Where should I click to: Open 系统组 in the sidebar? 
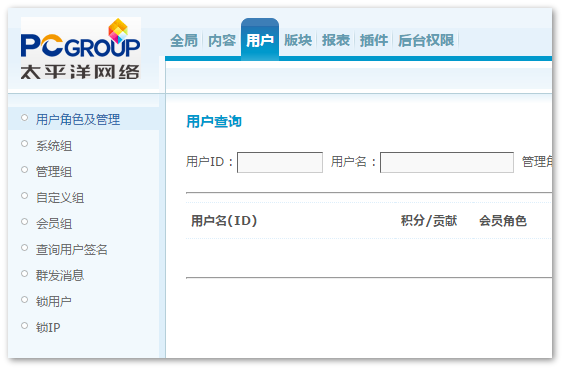pyautogui.click(x=54, y=146)
